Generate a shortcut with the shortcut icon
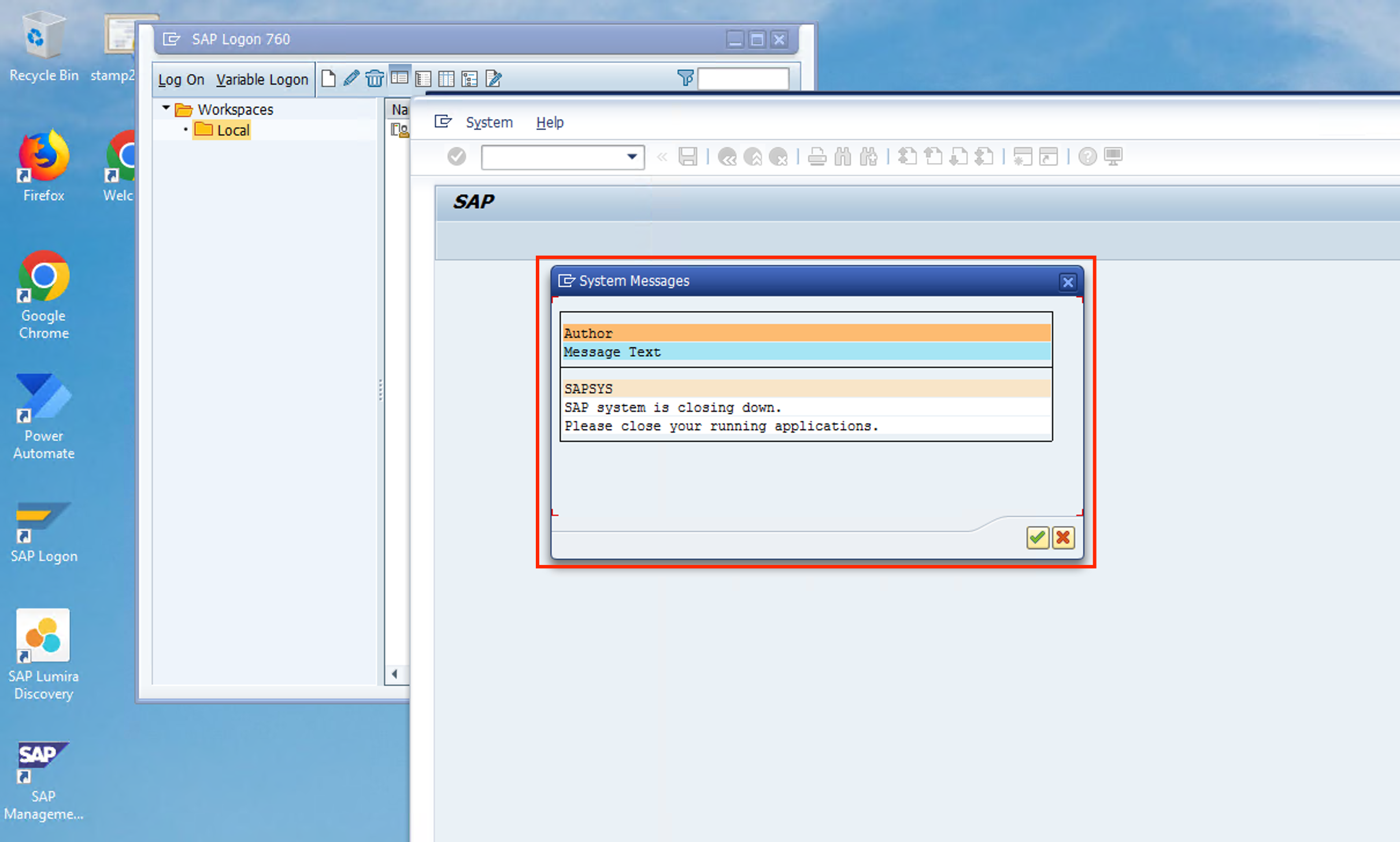This screenshot has width=1400, height=842. click(1048, 157)
